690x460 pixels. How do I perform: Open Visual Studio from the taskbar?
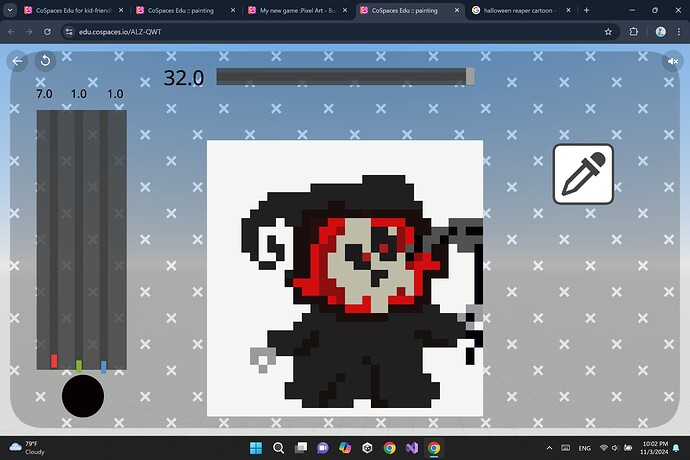pyautogui.click(x=412, y=448)
